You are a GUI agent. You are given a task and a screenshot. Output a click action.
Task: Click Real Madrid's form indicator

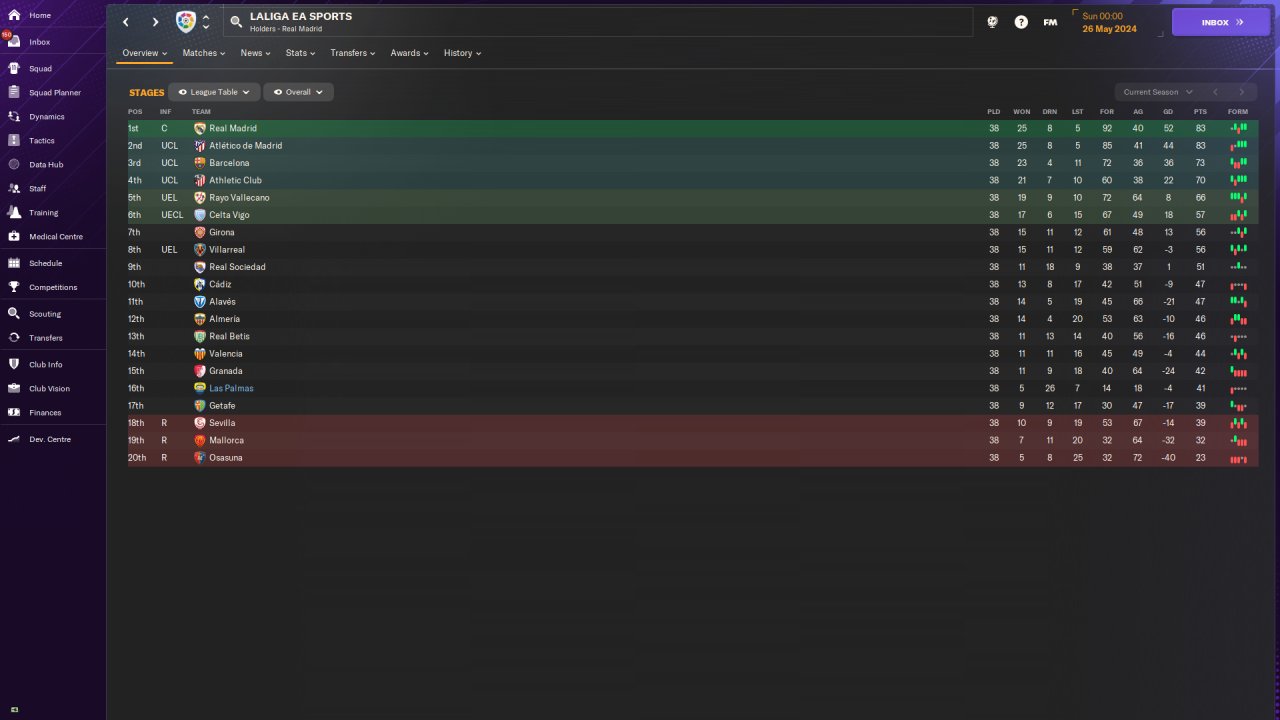1239,129
